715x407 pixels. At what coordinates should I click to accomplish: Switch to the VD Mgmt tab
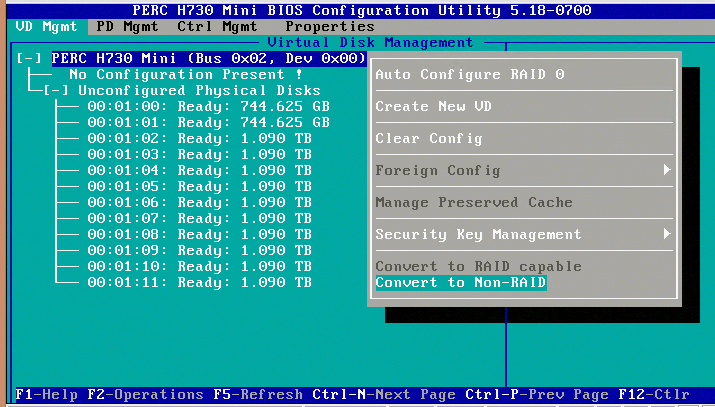[47, 27]
